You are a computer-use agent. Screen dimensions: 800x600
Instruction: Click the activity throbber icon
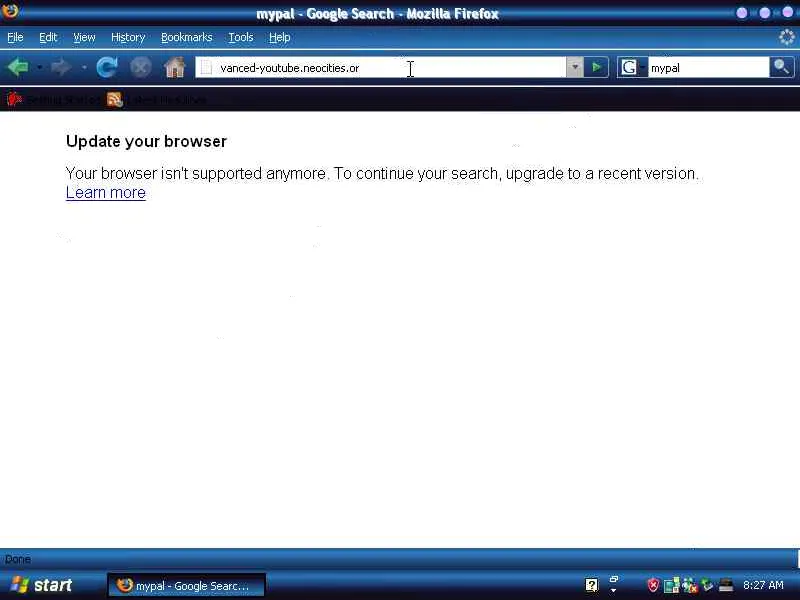787,37
